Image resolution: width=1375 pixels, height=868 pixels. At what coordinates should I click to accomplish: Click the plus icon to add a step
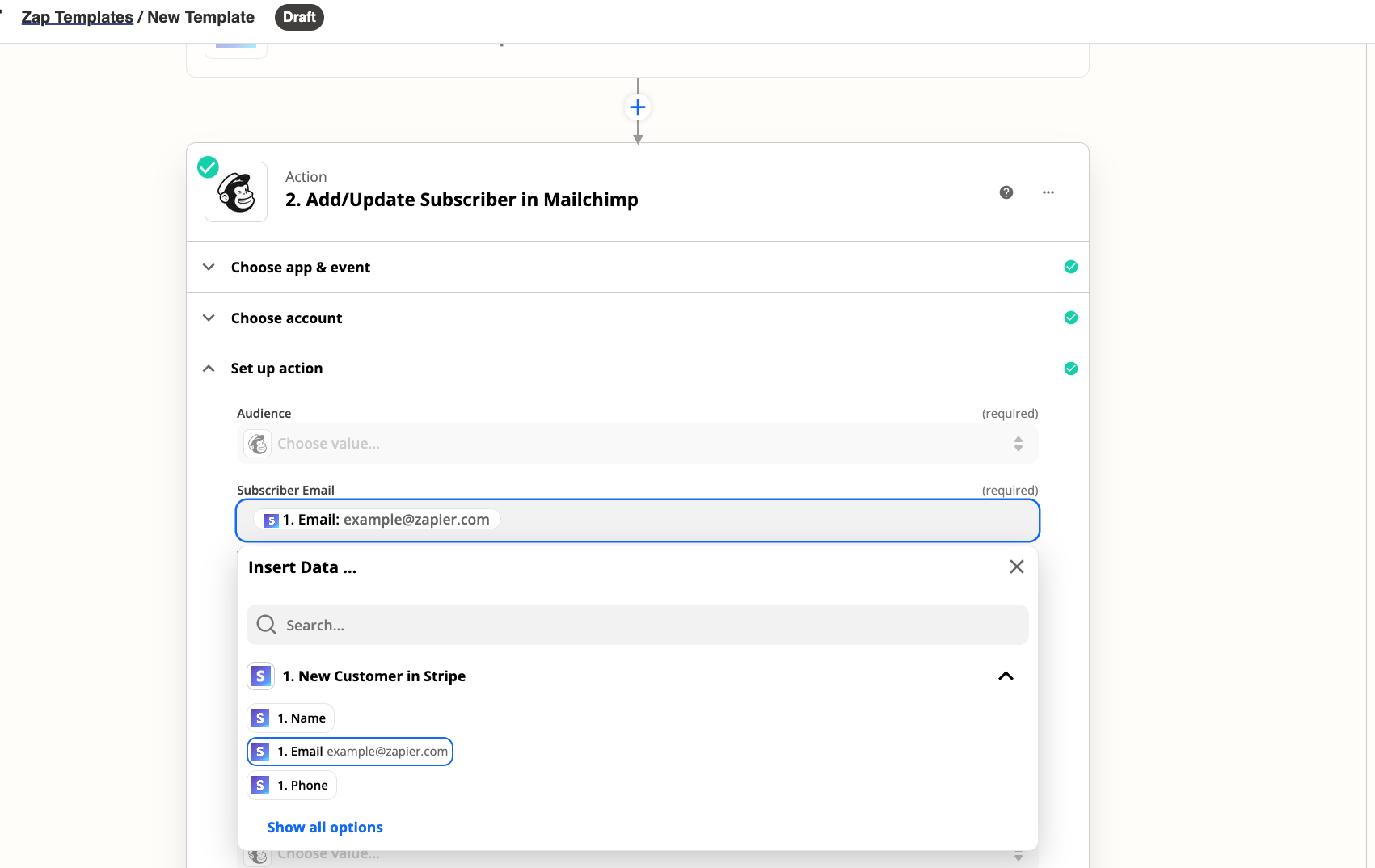[x=638, y=107]
